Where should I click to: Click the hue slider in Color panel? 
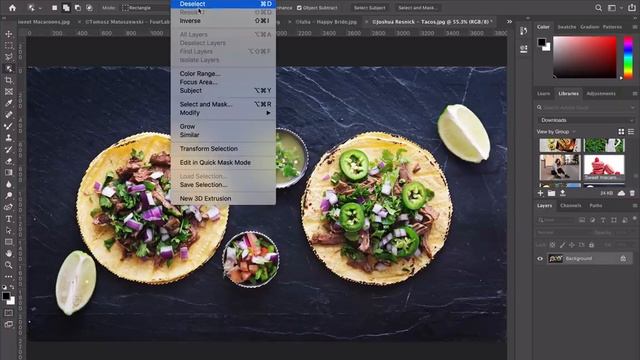[x=628, y=57]
